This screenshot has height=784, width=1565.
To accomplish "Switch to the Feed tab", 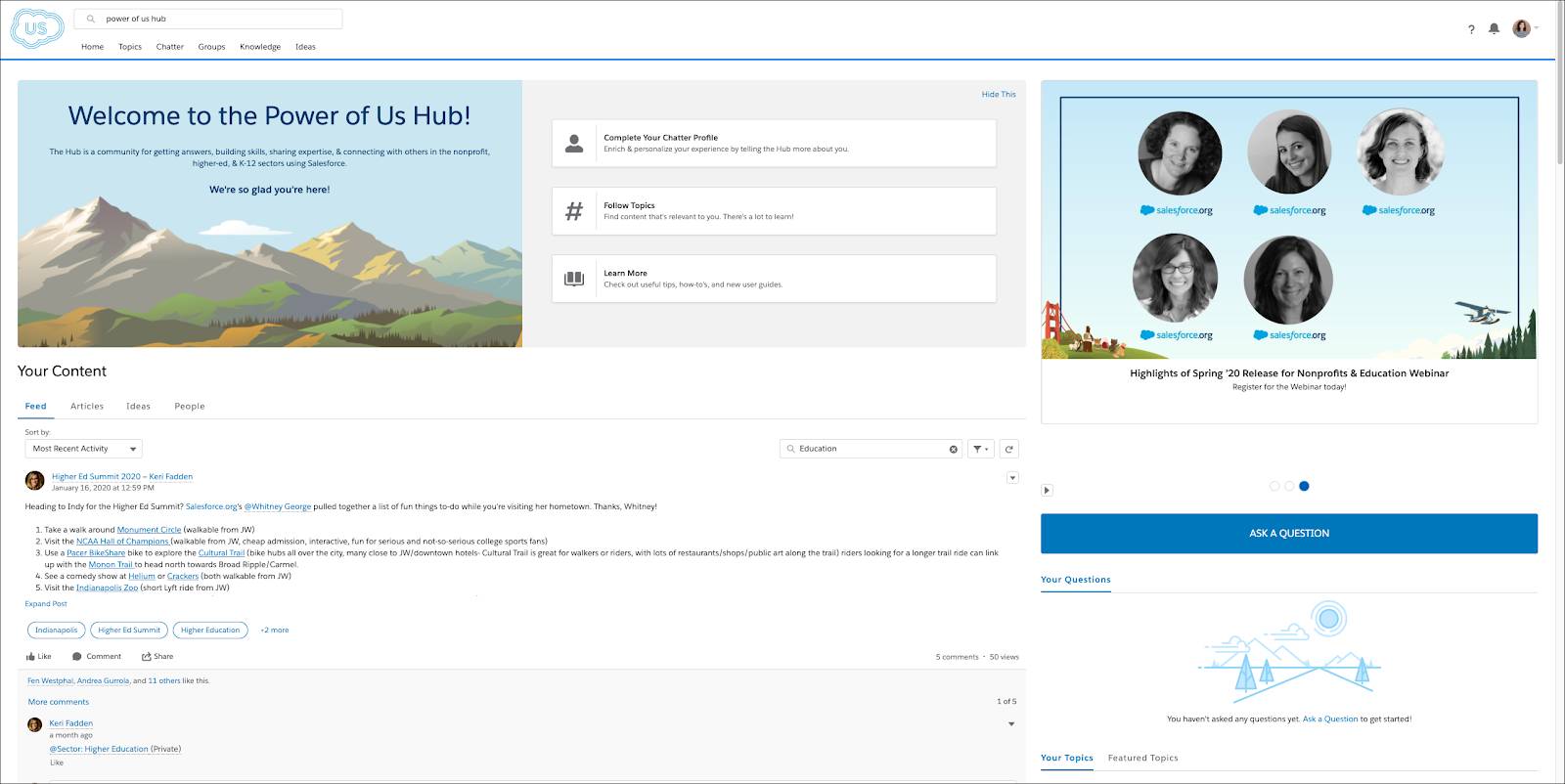I will (36, 407).
